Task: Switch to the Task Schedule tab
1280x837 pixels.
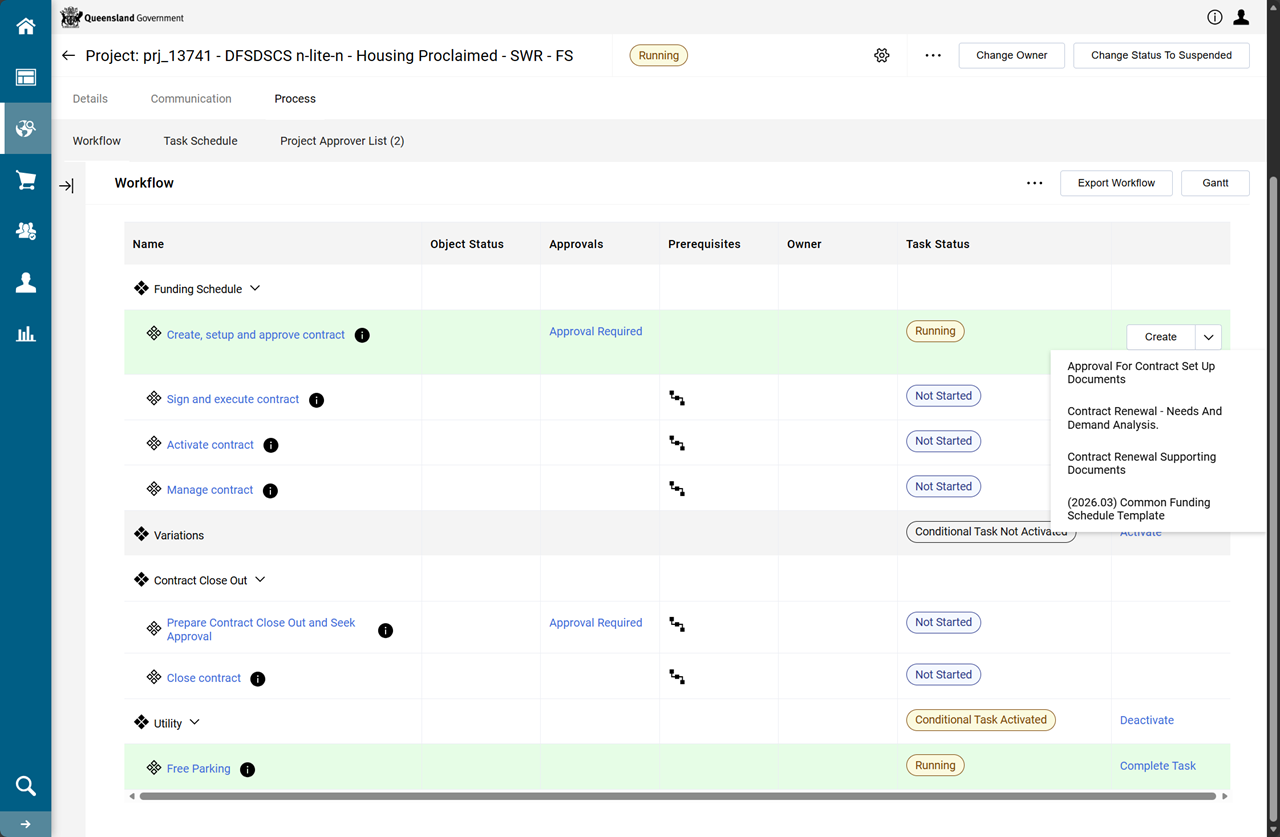Action: 200,141
